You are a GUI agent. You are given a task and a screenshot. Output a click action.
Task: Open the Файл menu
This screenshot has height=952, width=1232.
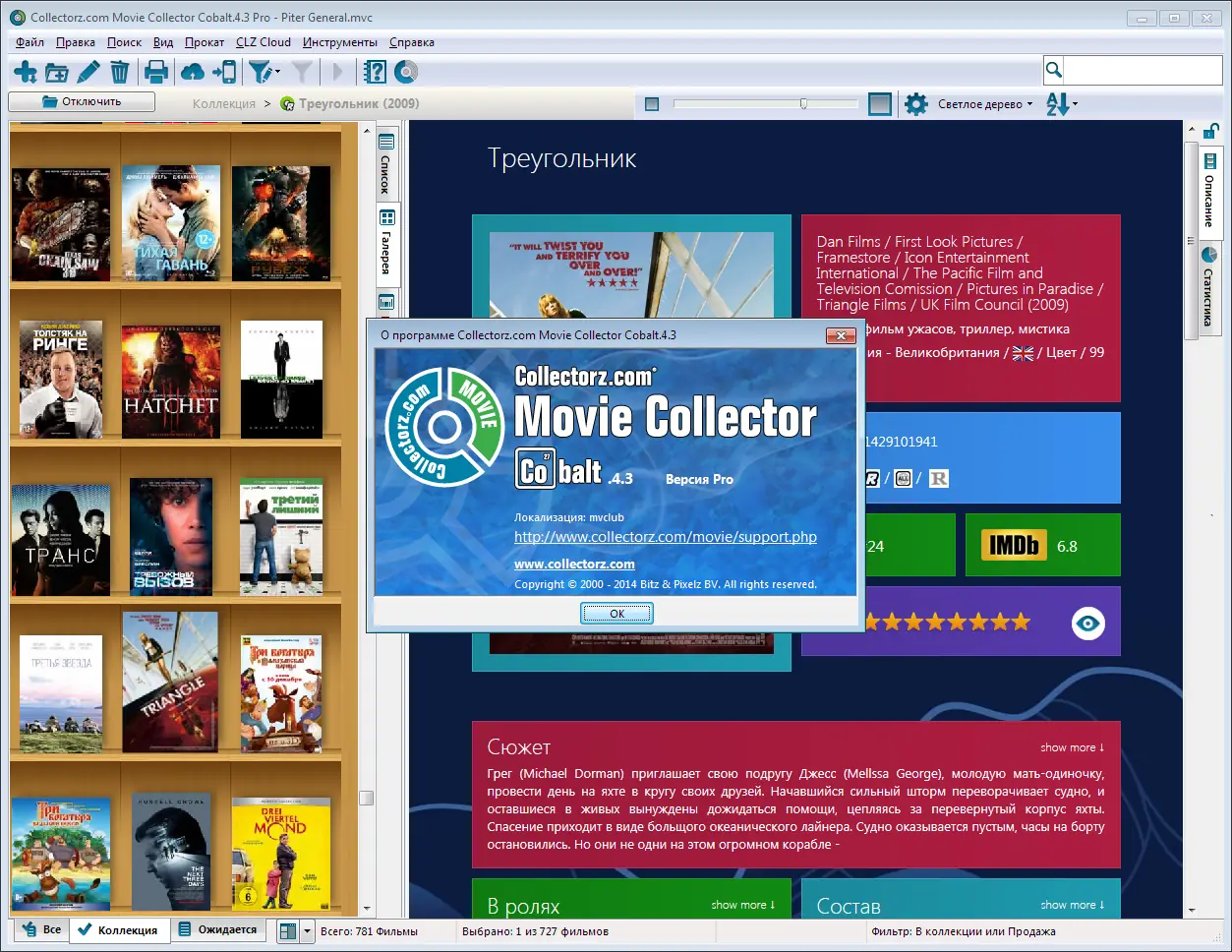click(30, 42)
